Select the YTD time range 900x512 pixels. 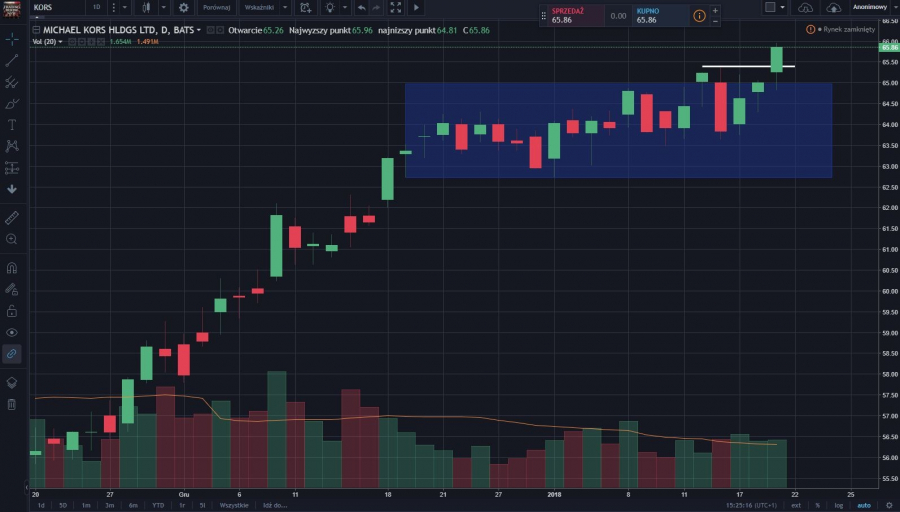pyautogui.click(x=158, y=505)
